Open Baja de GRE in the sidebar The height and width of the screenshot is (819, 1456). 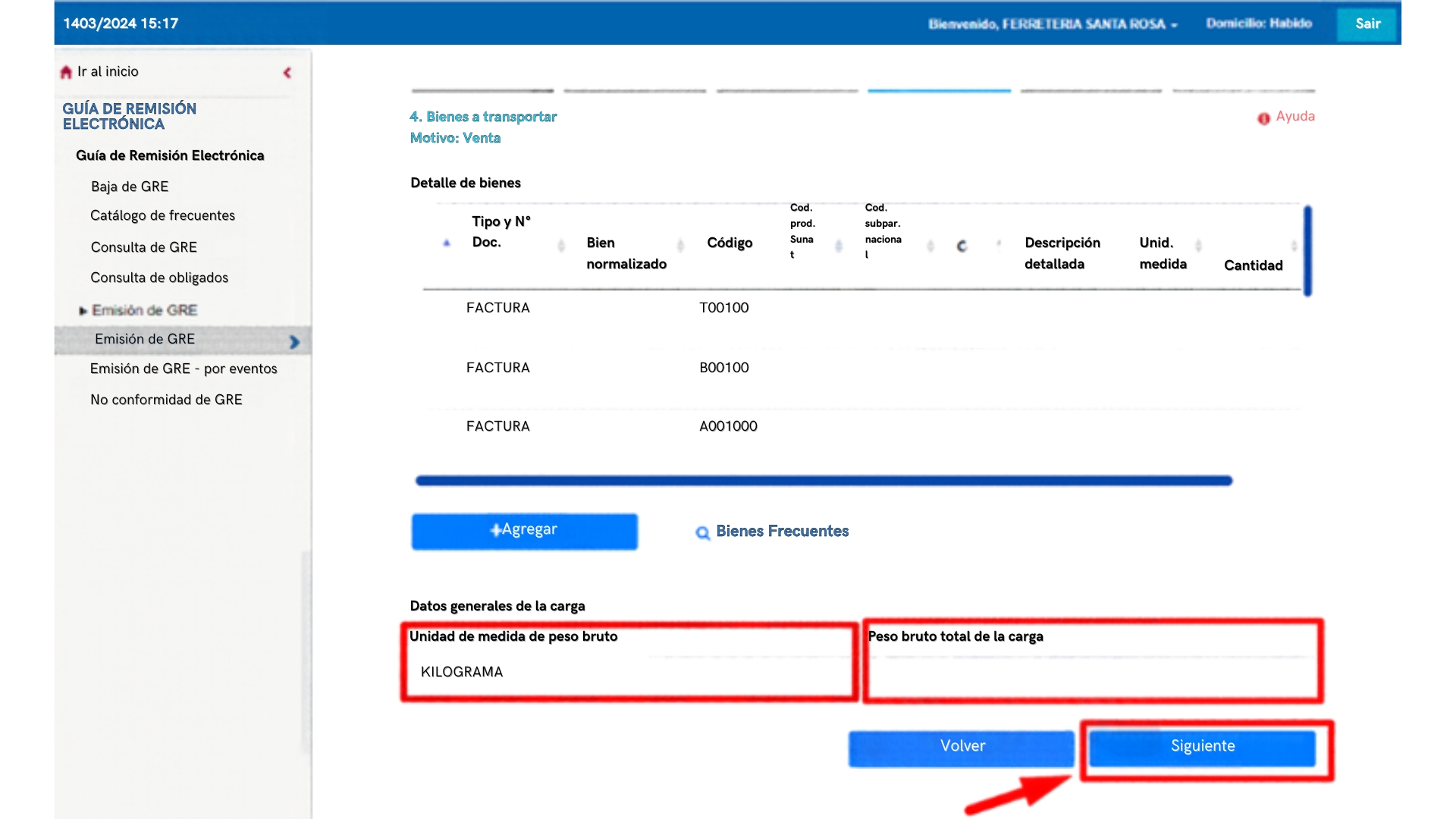click(130, 187)
